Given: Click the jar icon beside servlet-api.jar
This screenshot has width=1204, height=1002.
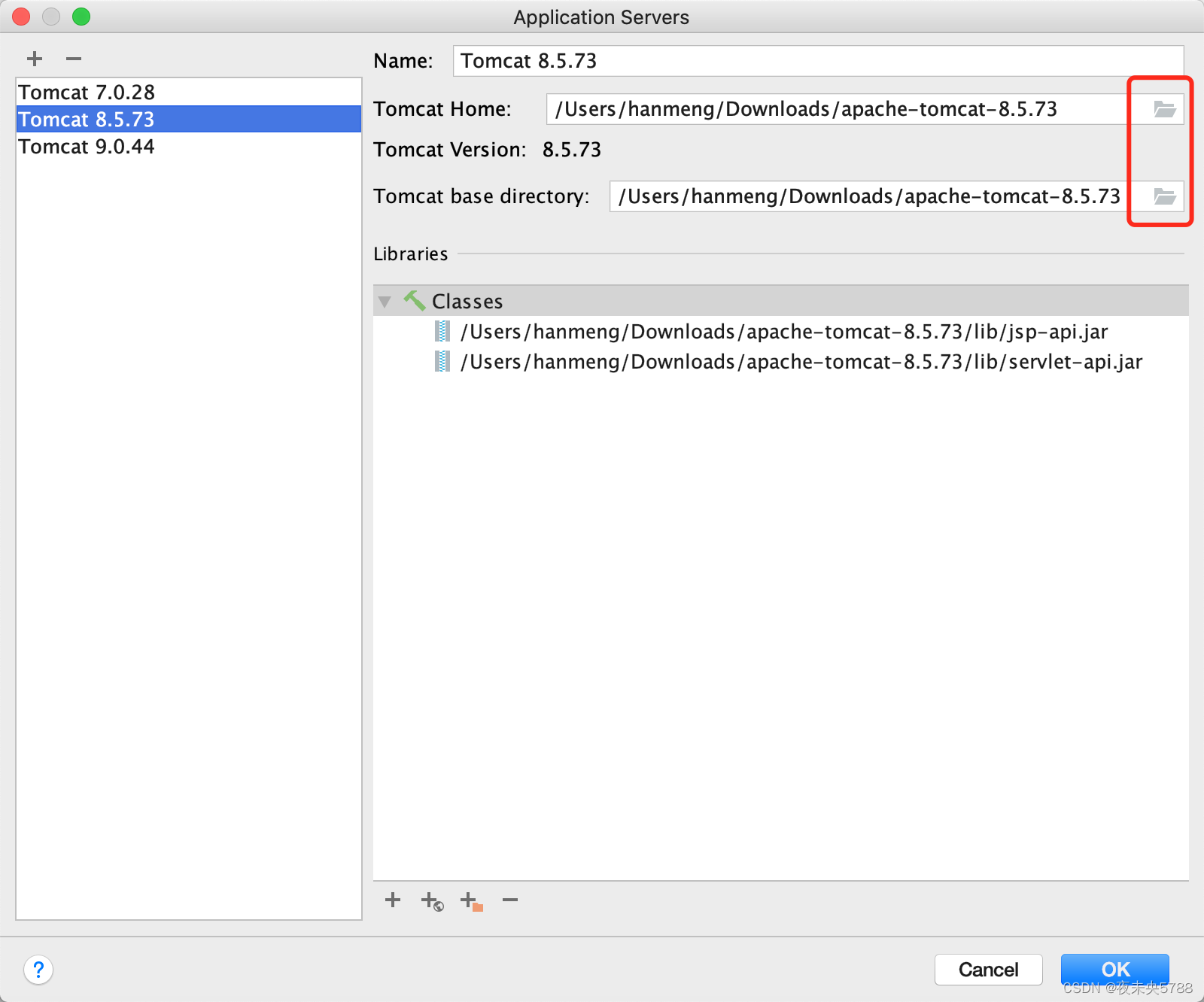Looking at the screenshot, I should pos(442,361).
